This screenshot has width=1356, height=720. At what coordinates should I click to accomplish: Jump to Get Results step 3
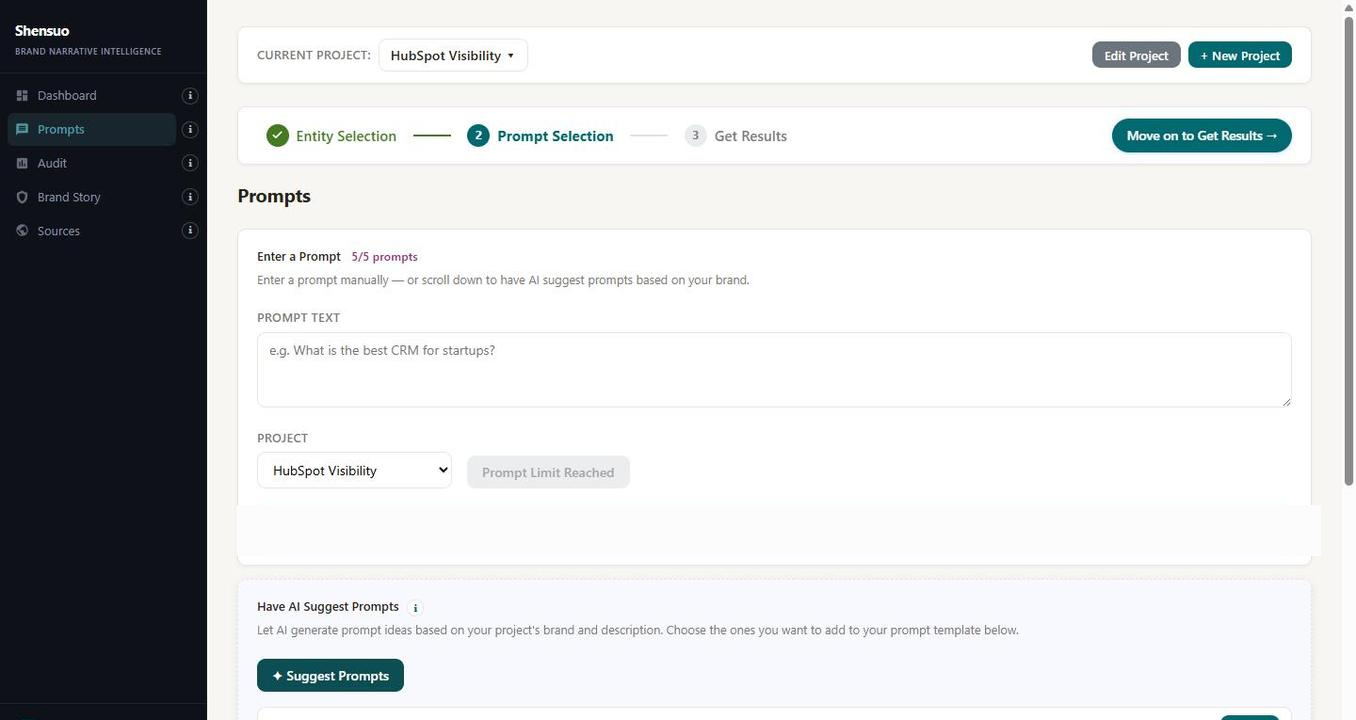(x=736, y=136)
